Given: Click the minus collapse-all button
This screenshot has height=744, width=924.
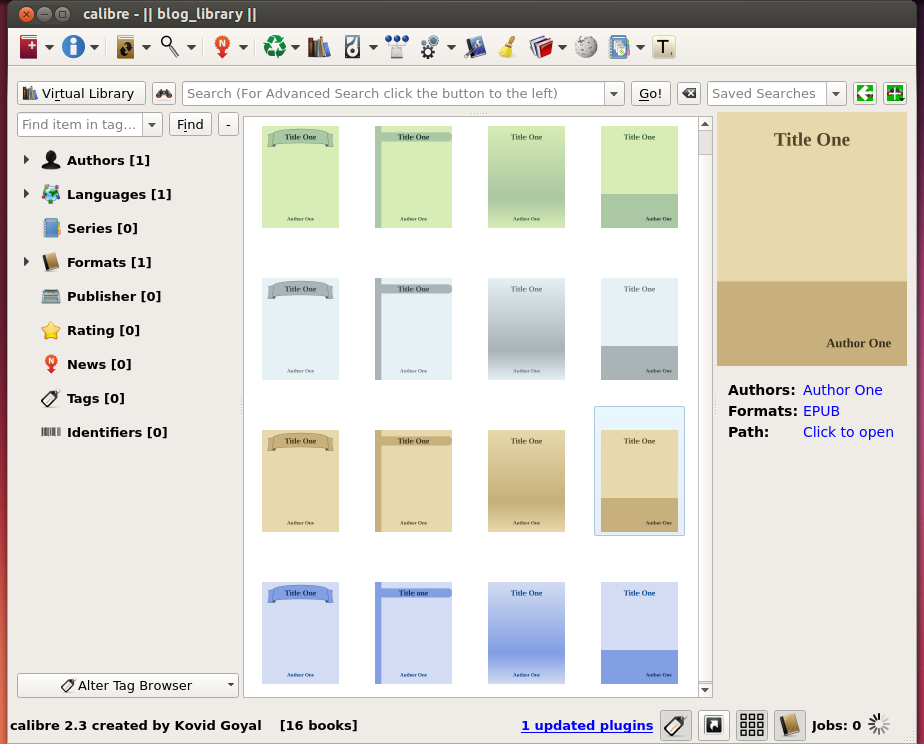Looking at the screenshot, I should point(228,125).
